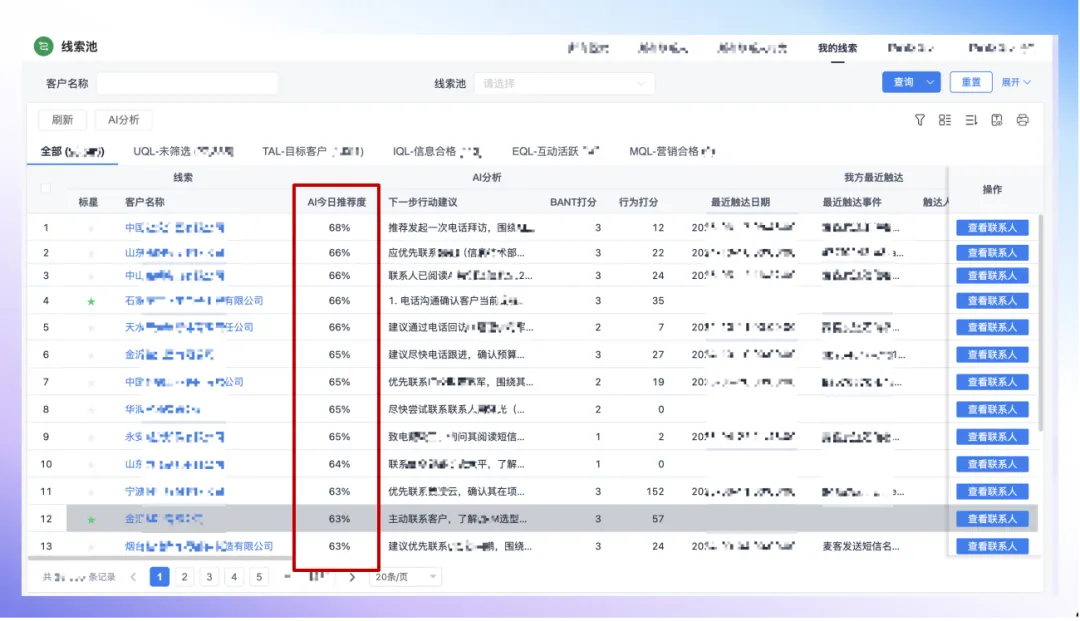Screen dimensions: 1080x621
Task: Expand more filters with 展开
Action: tap(1016, 82)
